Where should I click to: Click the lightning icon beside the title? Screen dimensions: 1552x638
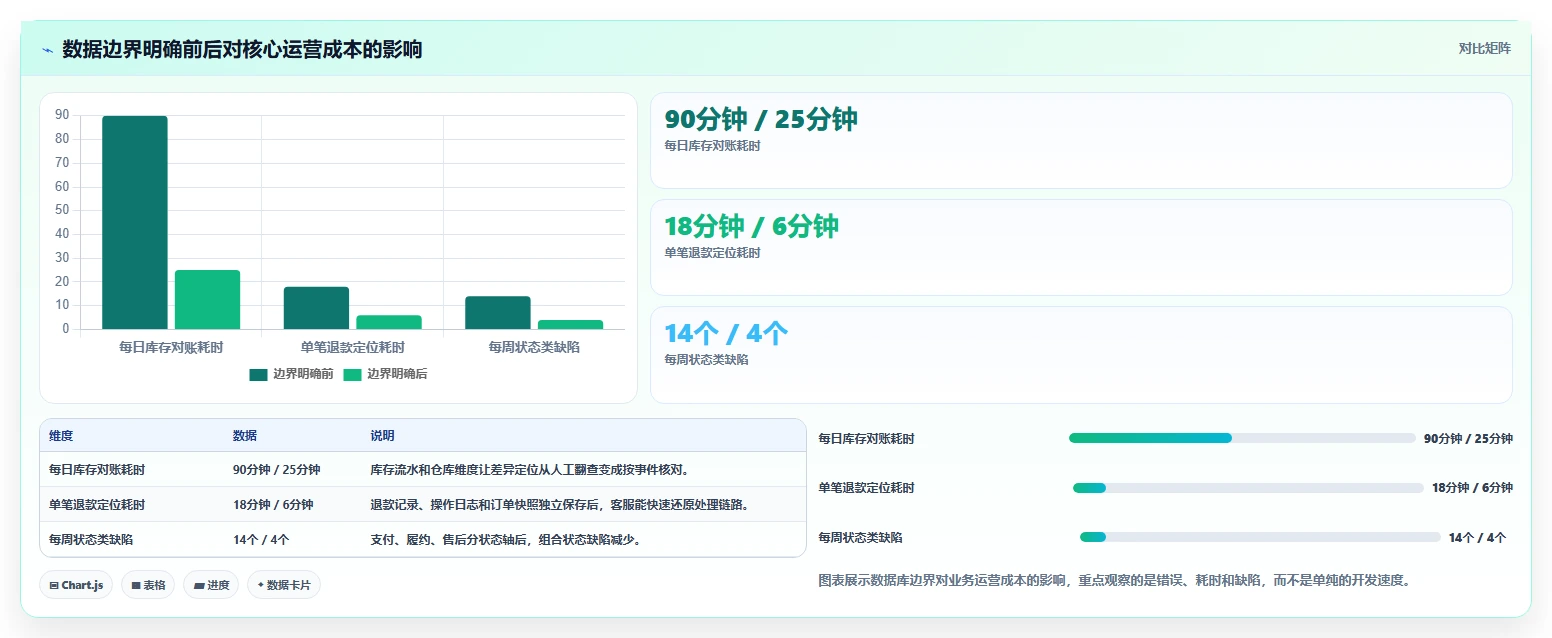[47, 49]
